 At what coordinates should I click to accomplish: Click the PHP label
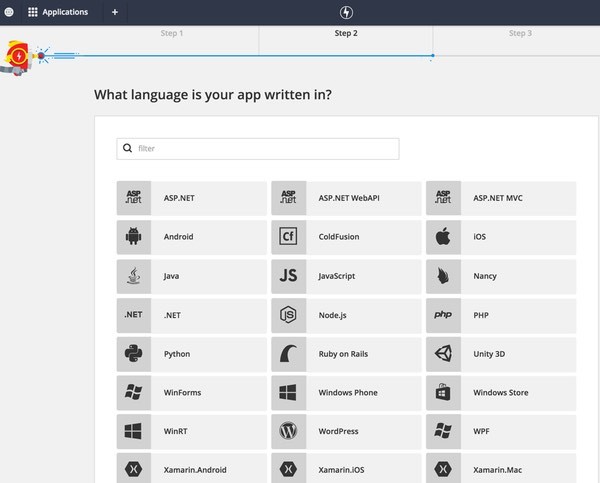point(481,315)
